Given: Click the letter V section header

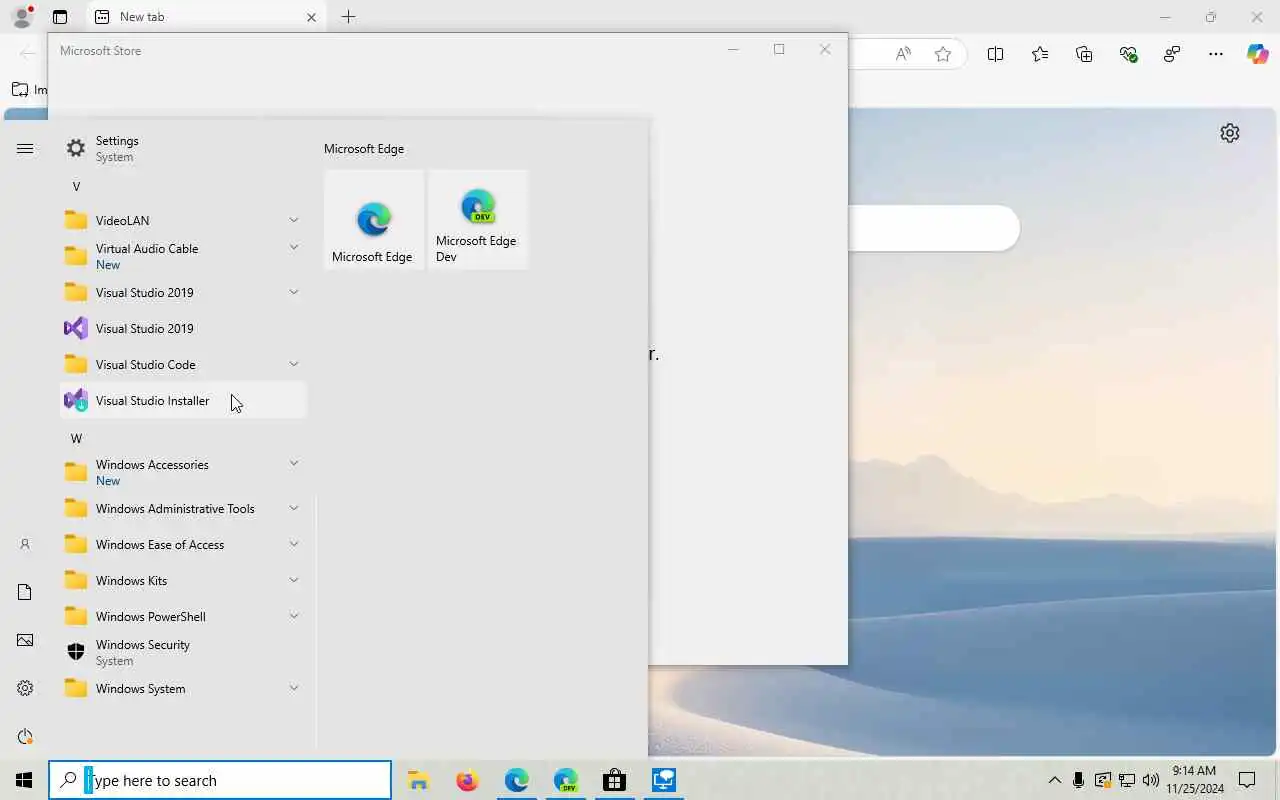Looking at the screenshot, I should point(76,187).
